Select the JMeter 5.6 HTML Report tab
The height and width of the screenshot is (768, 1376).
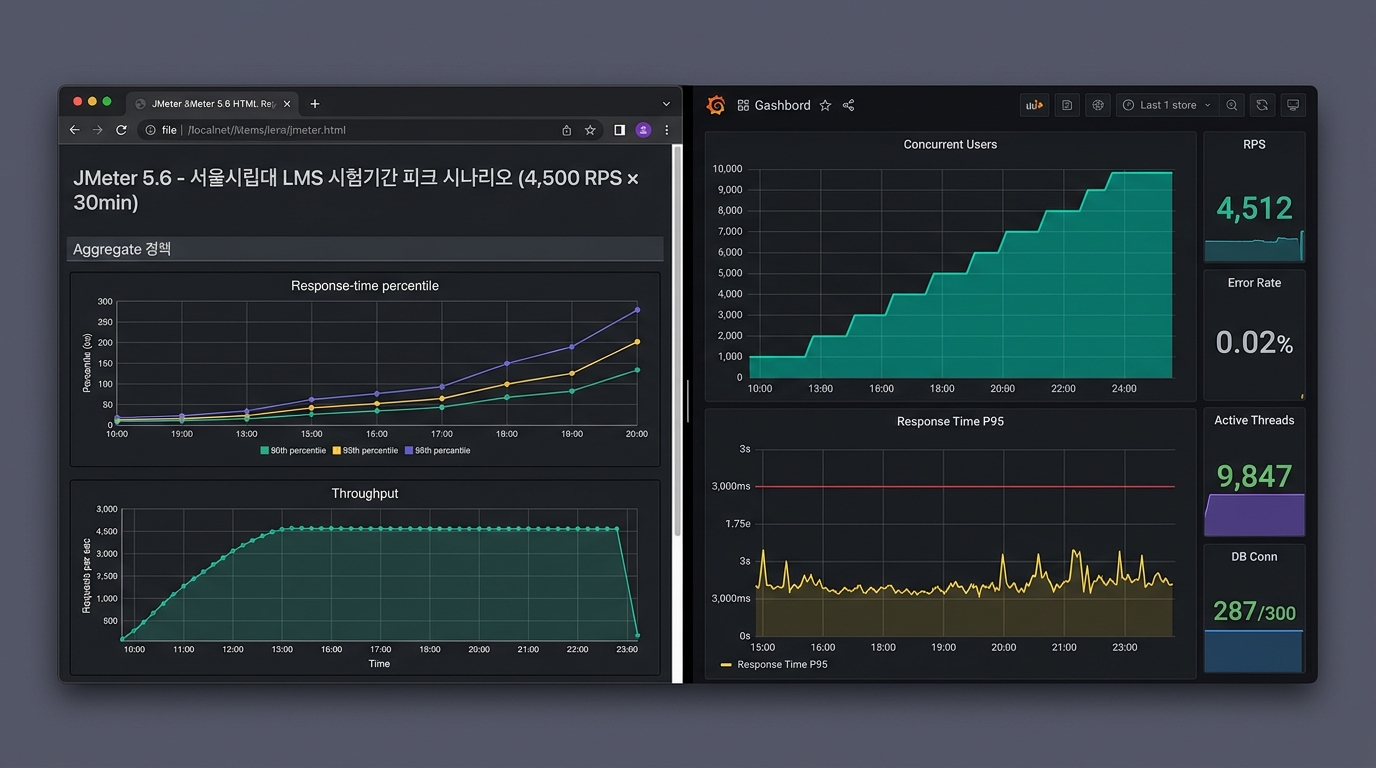pyautogui.click(x=213, y=104)
